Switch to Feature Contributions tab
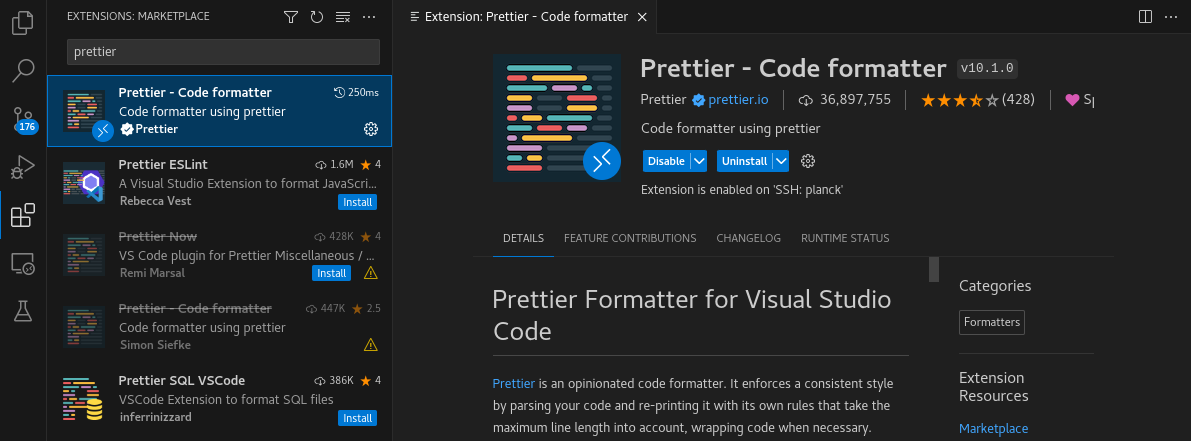 click(x=630, y=238)
